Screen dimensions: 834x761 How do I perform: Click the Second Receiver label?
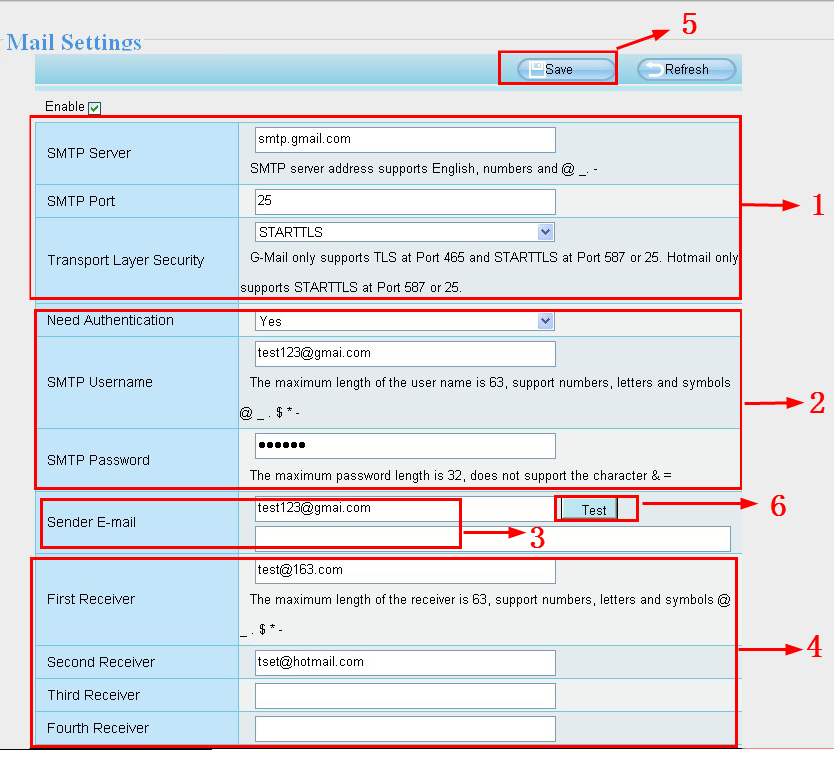click(101, 662)
